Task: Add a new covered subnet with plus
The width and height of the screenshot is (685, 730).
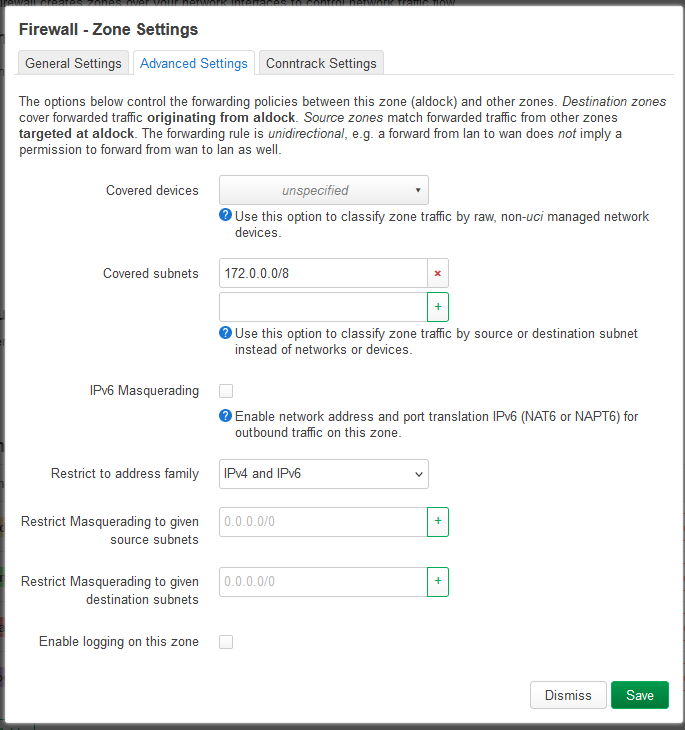Action: pos(438,307)
